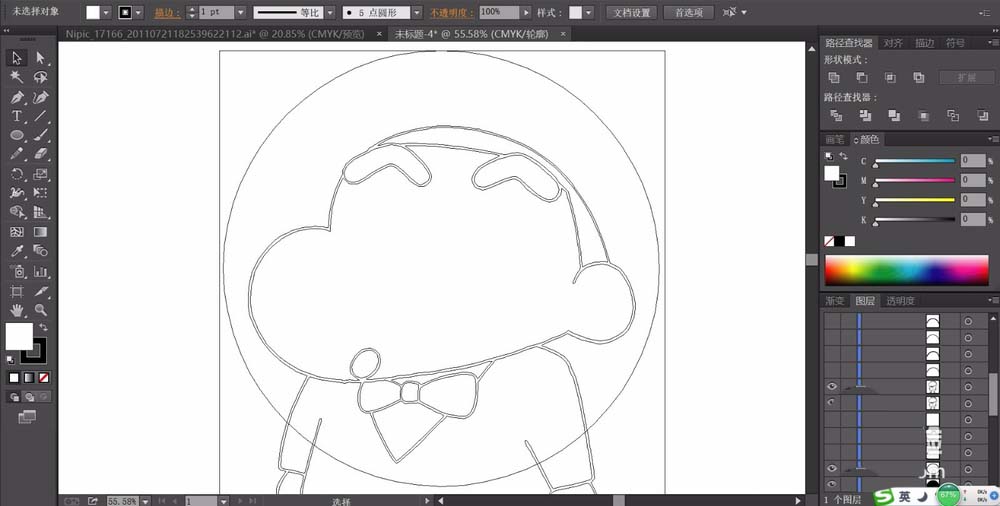1000x506 pixels.
Task: Set paint mode to Gradient in toolbox
Action: coord(29,378)
